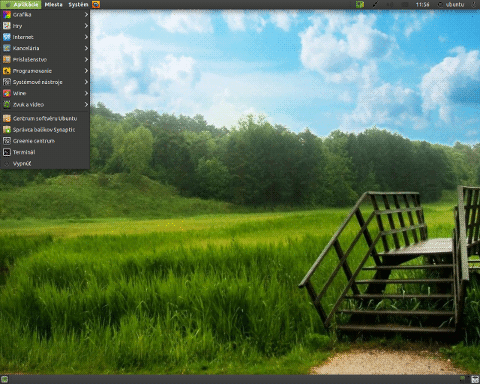
Task: Open the Grafika submenu
Action: (45, 15)
